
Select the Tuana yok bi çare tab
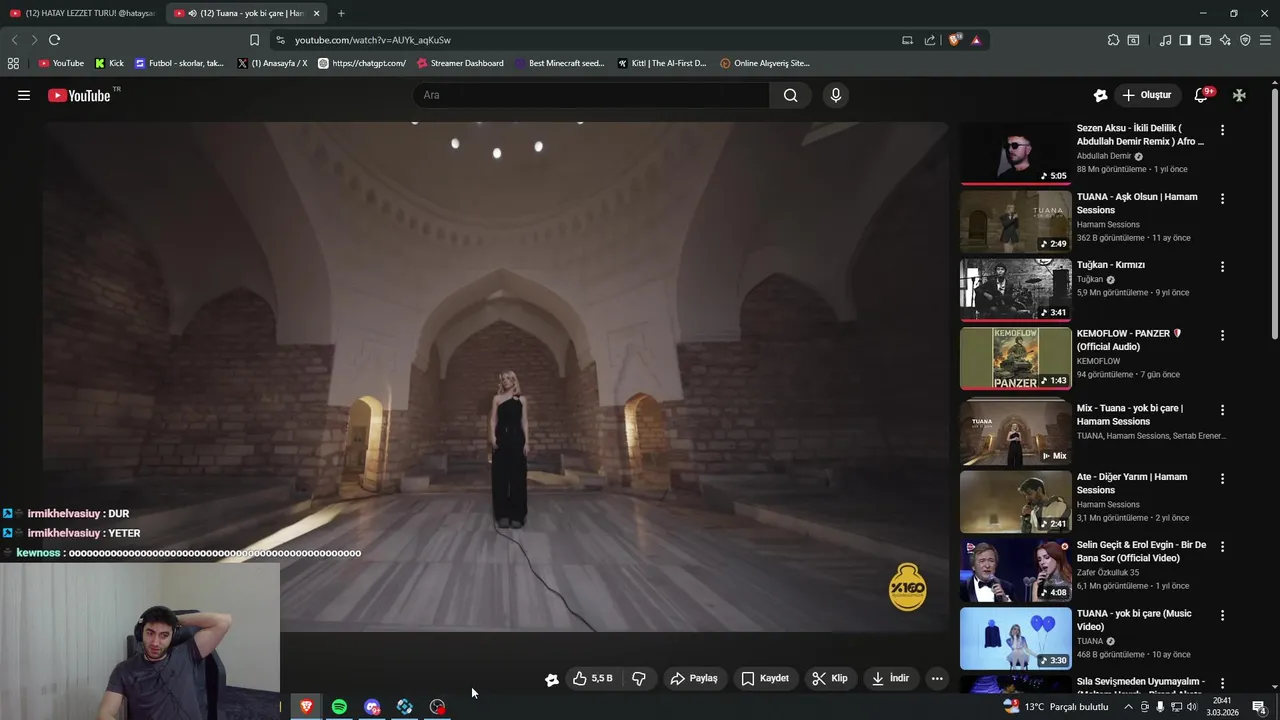pos(245,13)
